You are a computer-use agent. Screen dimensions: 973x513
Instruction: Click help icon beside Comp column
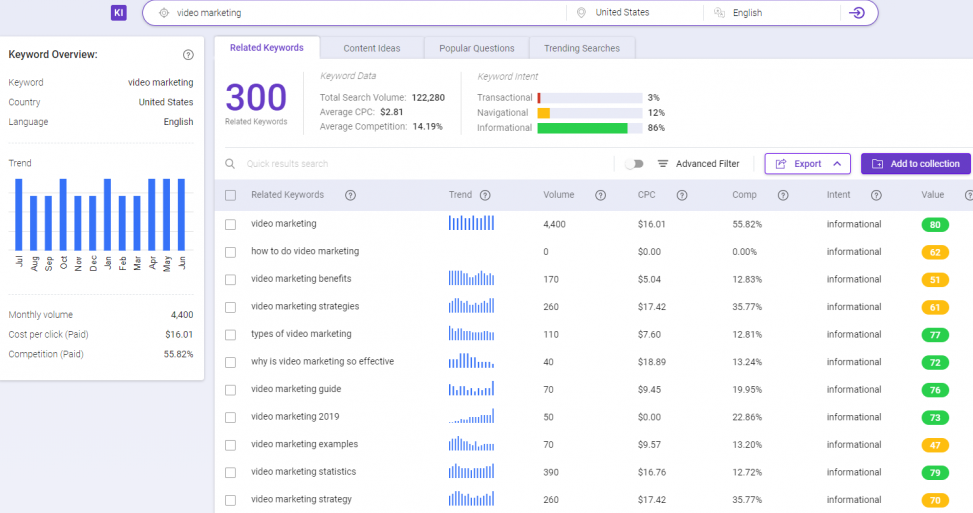pyautogui.click(x=783, y=195)
